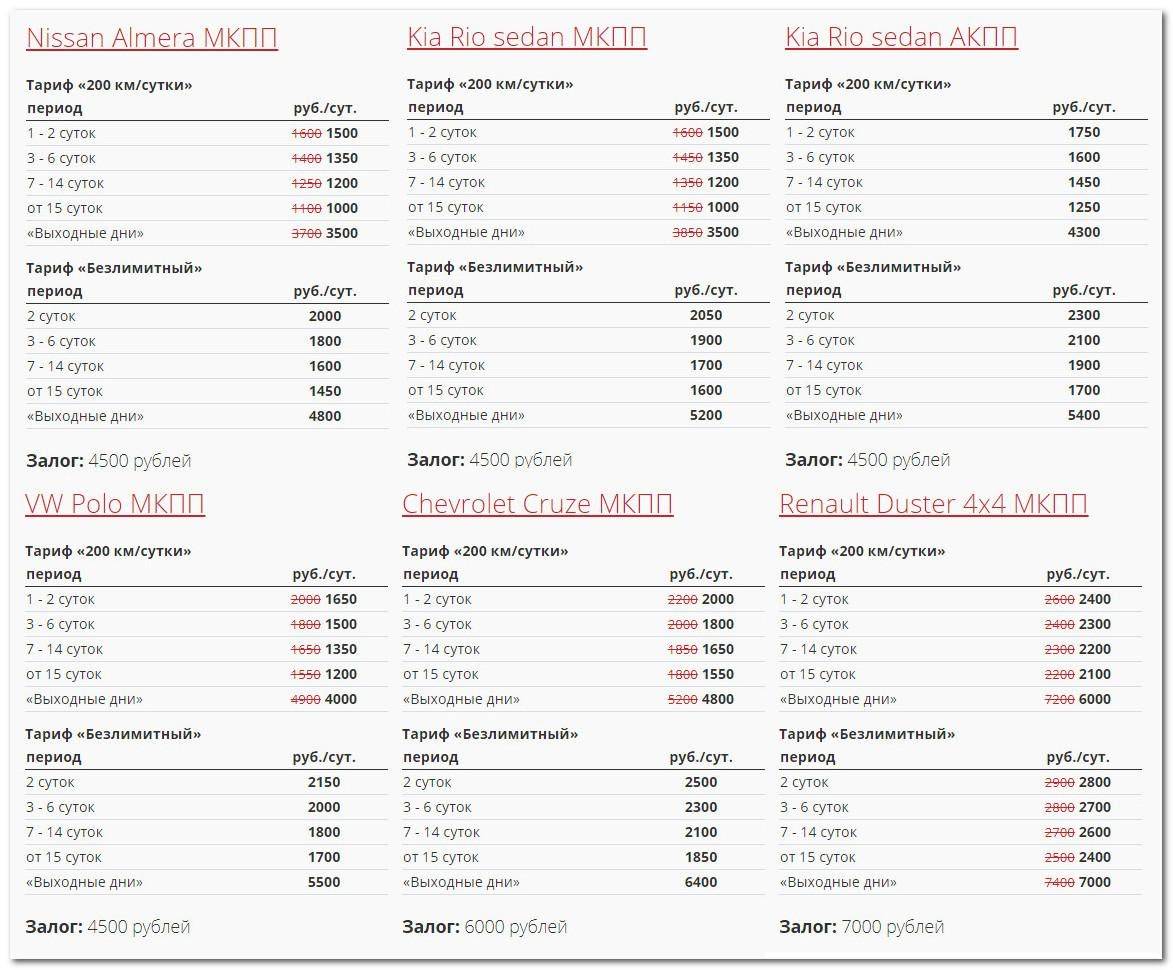Select Kia Rio МКПП unlimited weekend price 5200
The width and height of the screenshot is (1173, 970).
coord(706,415)
